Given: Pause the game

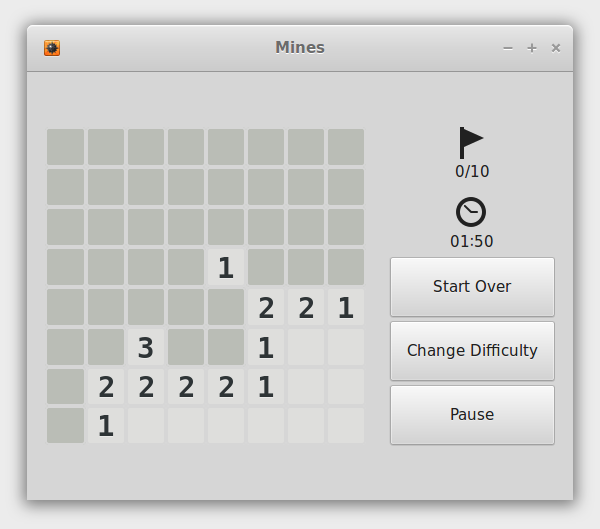Looking at the screenshot, I should point(472,414).
